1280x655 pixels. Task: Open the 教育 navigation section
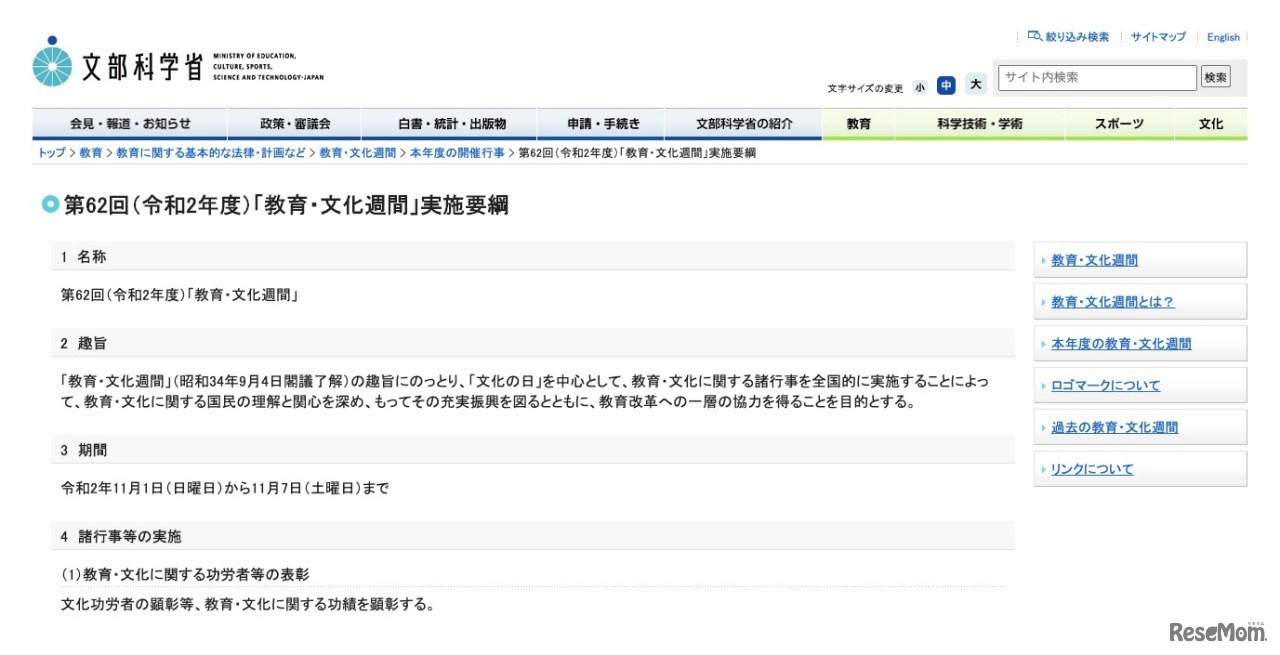pos(858,123)
